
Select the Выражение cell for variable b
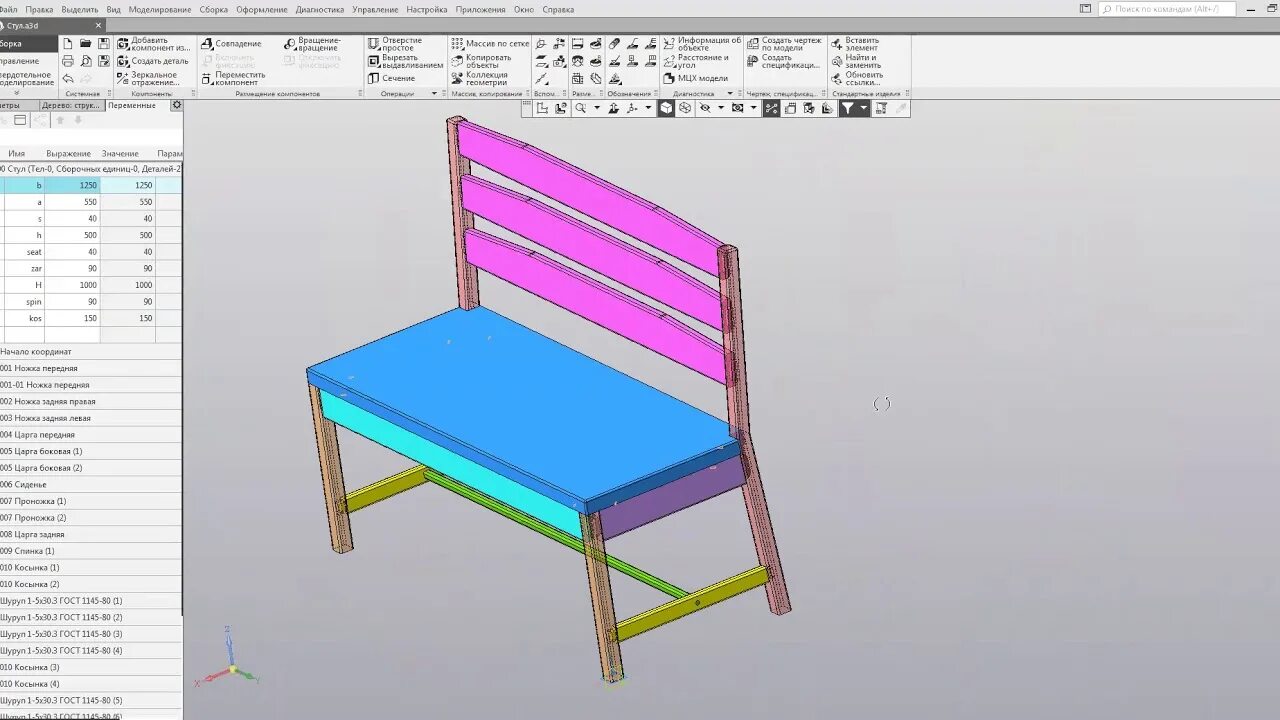point(72,185)
